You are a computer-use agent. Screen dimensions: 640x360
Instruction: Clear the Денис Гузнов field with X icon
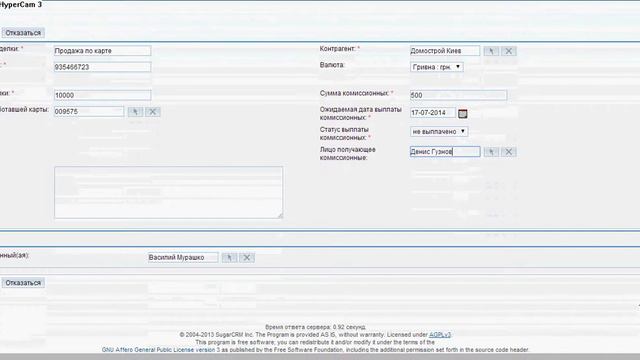pyautogui.click(x=509, y=152)
